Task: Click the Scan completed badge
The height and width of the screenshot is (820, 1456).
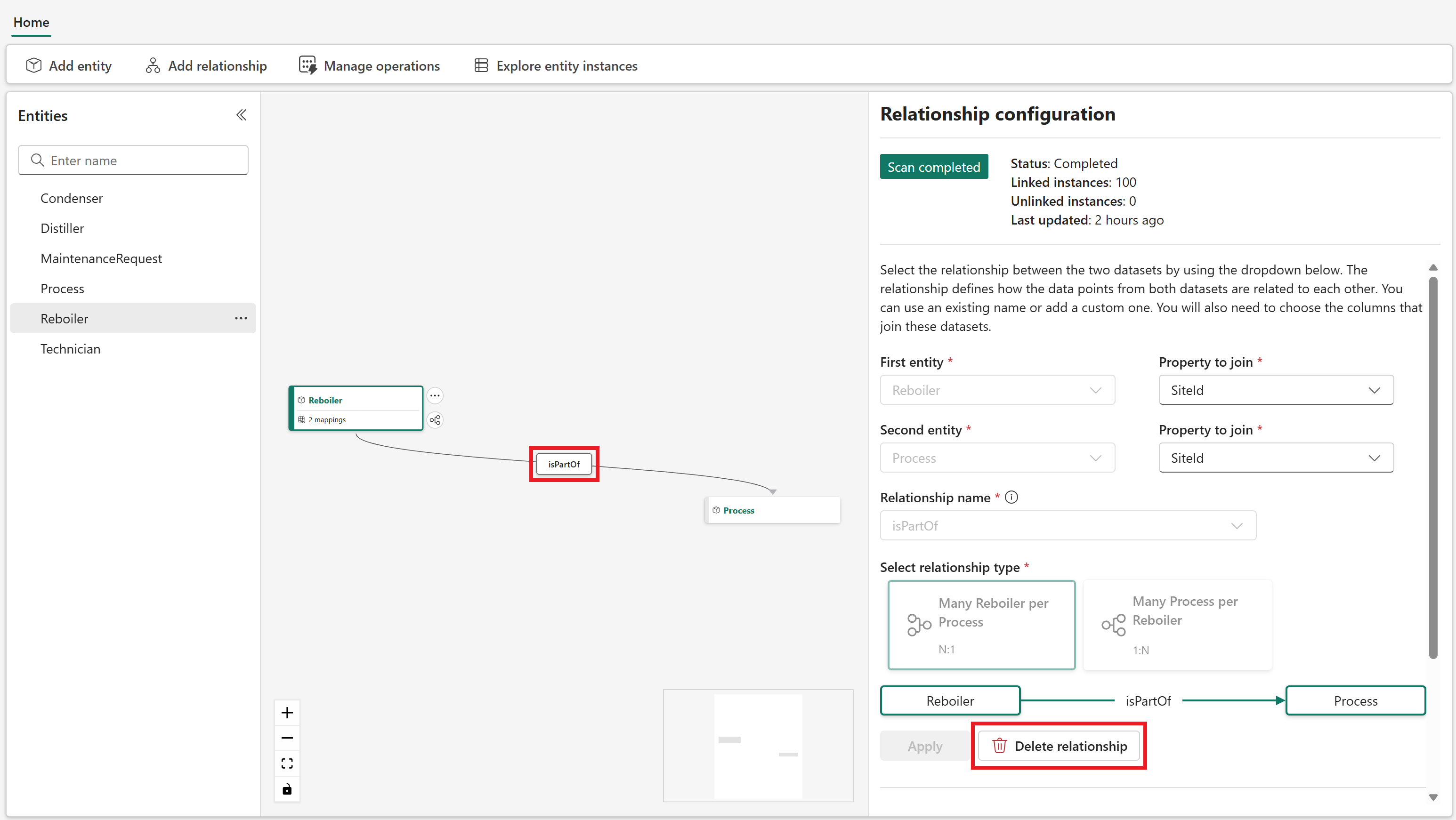Action: tap(934, 167)
